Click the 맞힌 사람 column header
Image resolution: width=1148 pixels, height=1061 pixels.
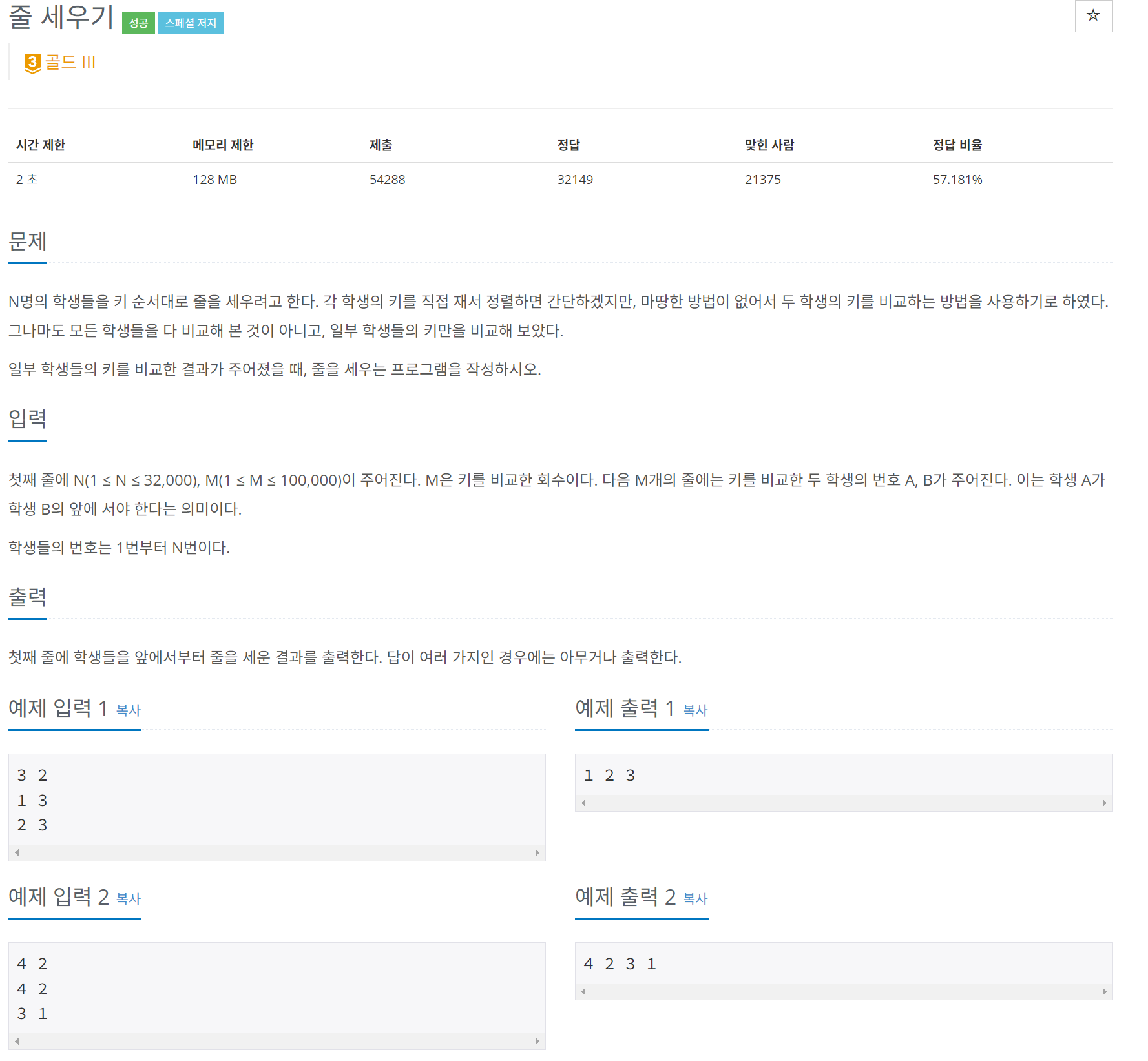tap(769, 145)
